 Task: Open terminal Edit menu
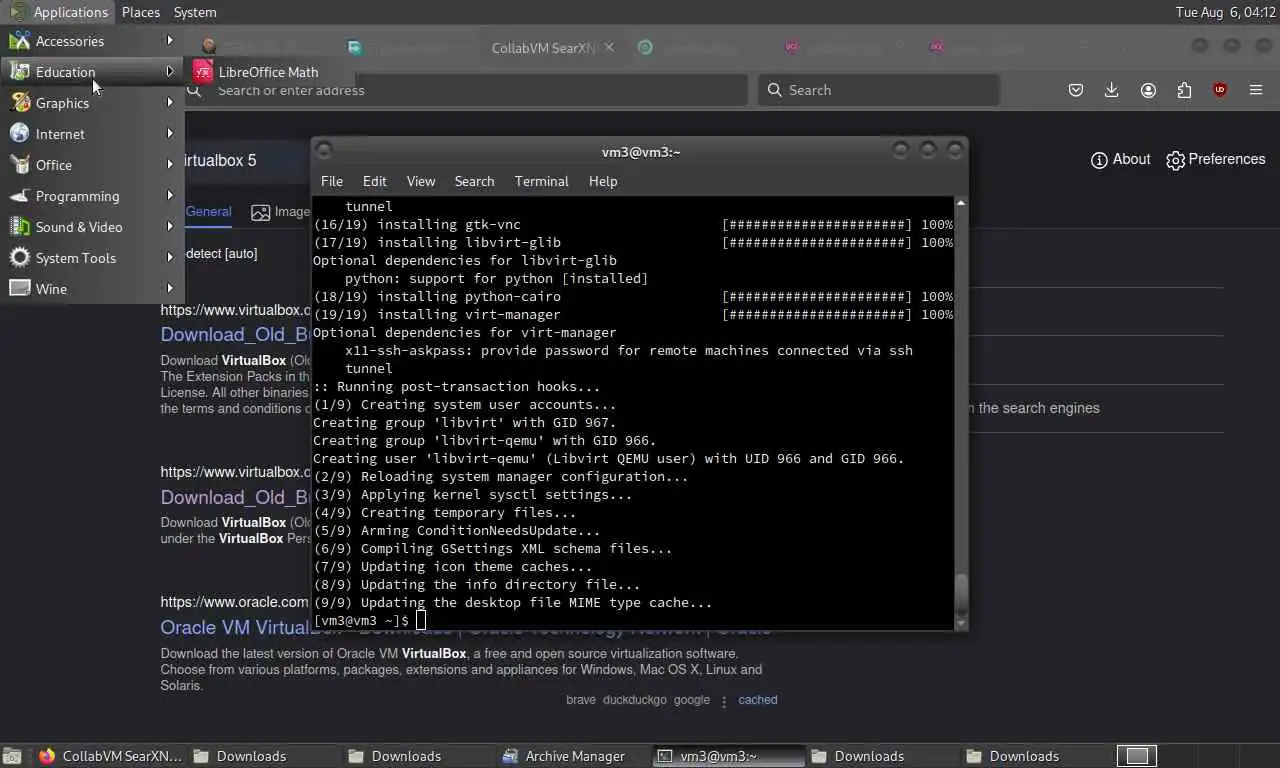click(375, 181)
